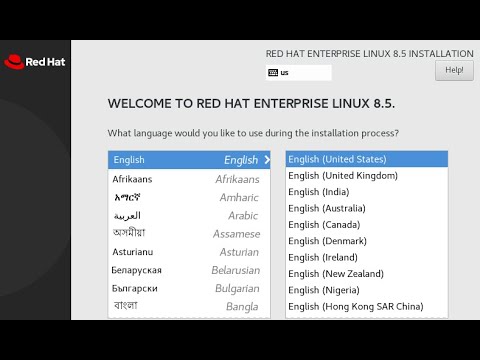The width and height of the screenshot is (480, 360).
Task: Click the arrow next to English
Action: tap(267, 160)
